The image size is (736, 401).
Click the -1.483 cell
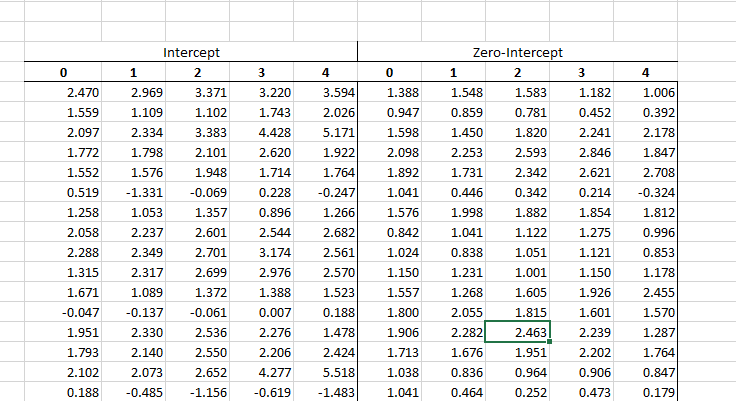tap(326, 393)
